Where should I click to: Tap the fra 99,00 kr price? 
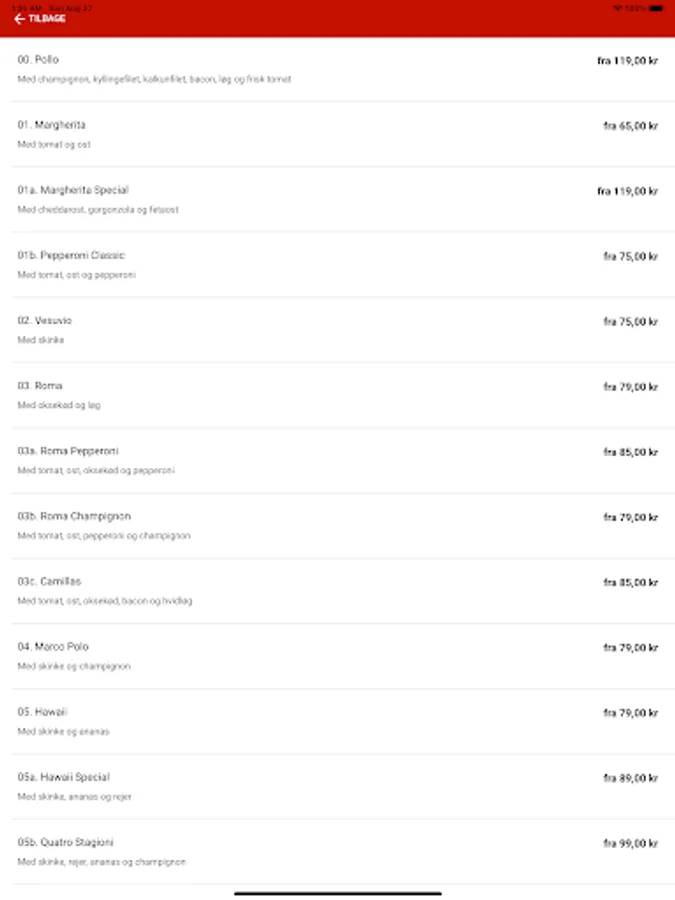click(630, 843)
